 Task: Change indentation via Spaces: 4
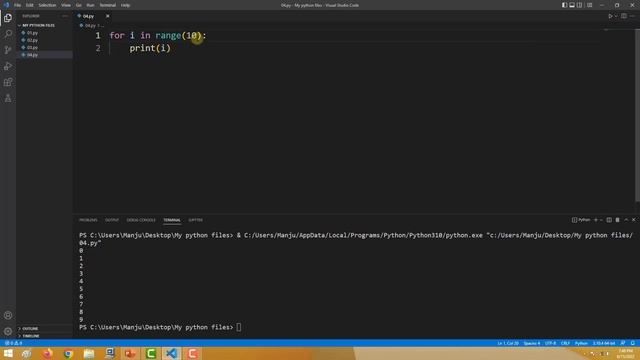point(532,343)
